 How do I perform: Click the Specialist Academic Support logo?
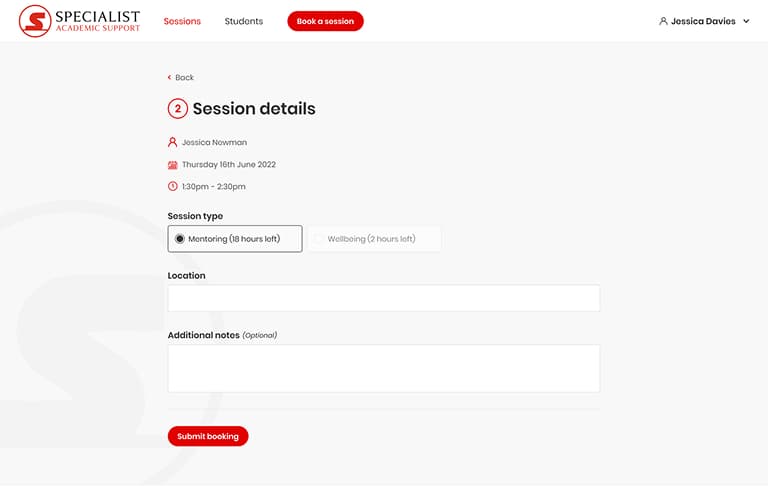80,21
